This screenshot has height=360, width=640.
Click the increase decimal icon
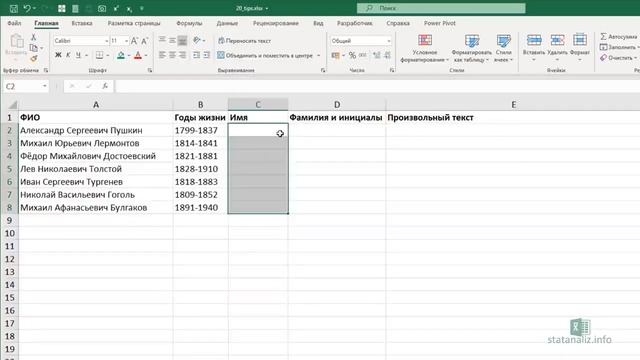[x=376, y=55]
